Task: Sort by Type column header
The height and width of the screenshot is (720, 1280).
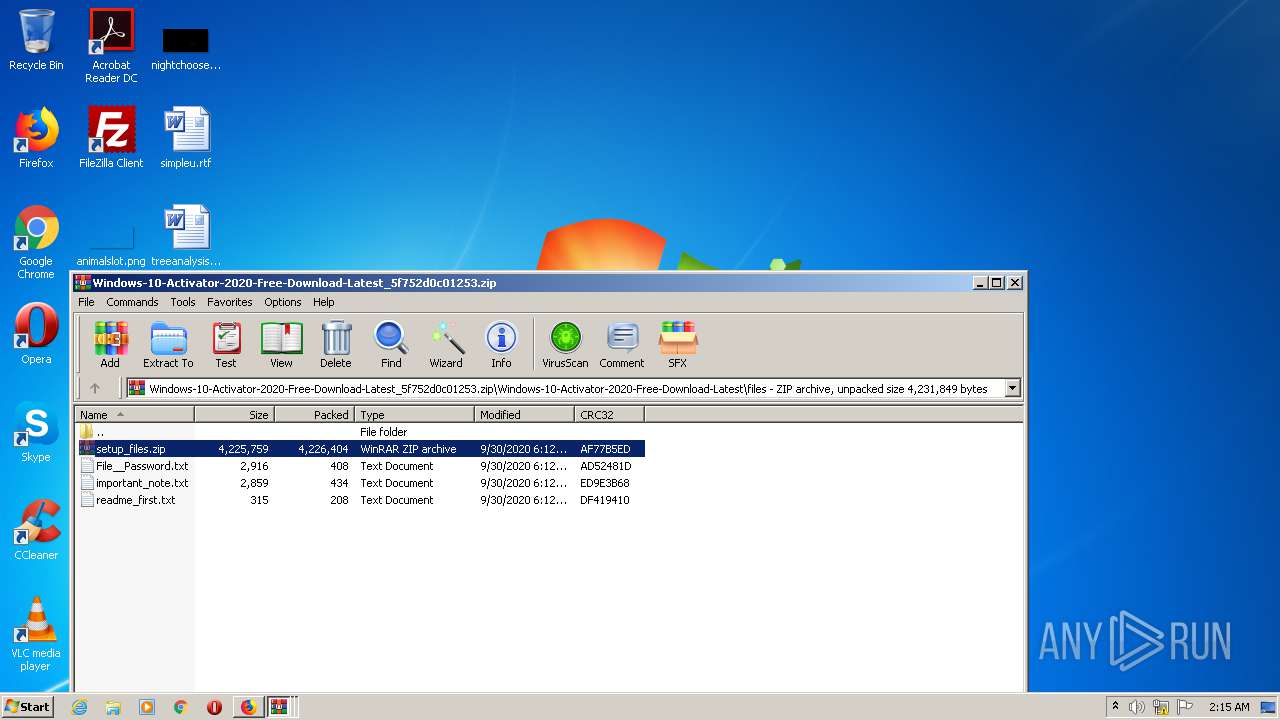Action: coord(415,415)
